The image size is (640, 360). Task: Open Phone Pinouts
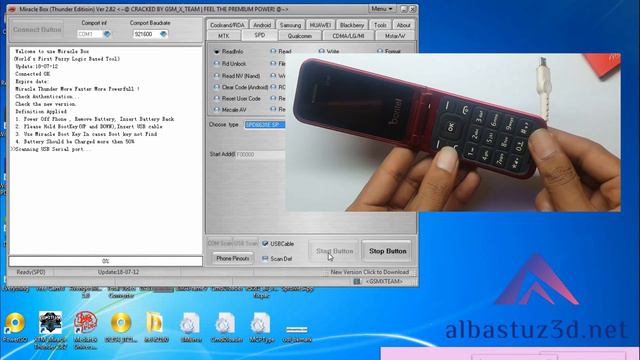point(233,258)
